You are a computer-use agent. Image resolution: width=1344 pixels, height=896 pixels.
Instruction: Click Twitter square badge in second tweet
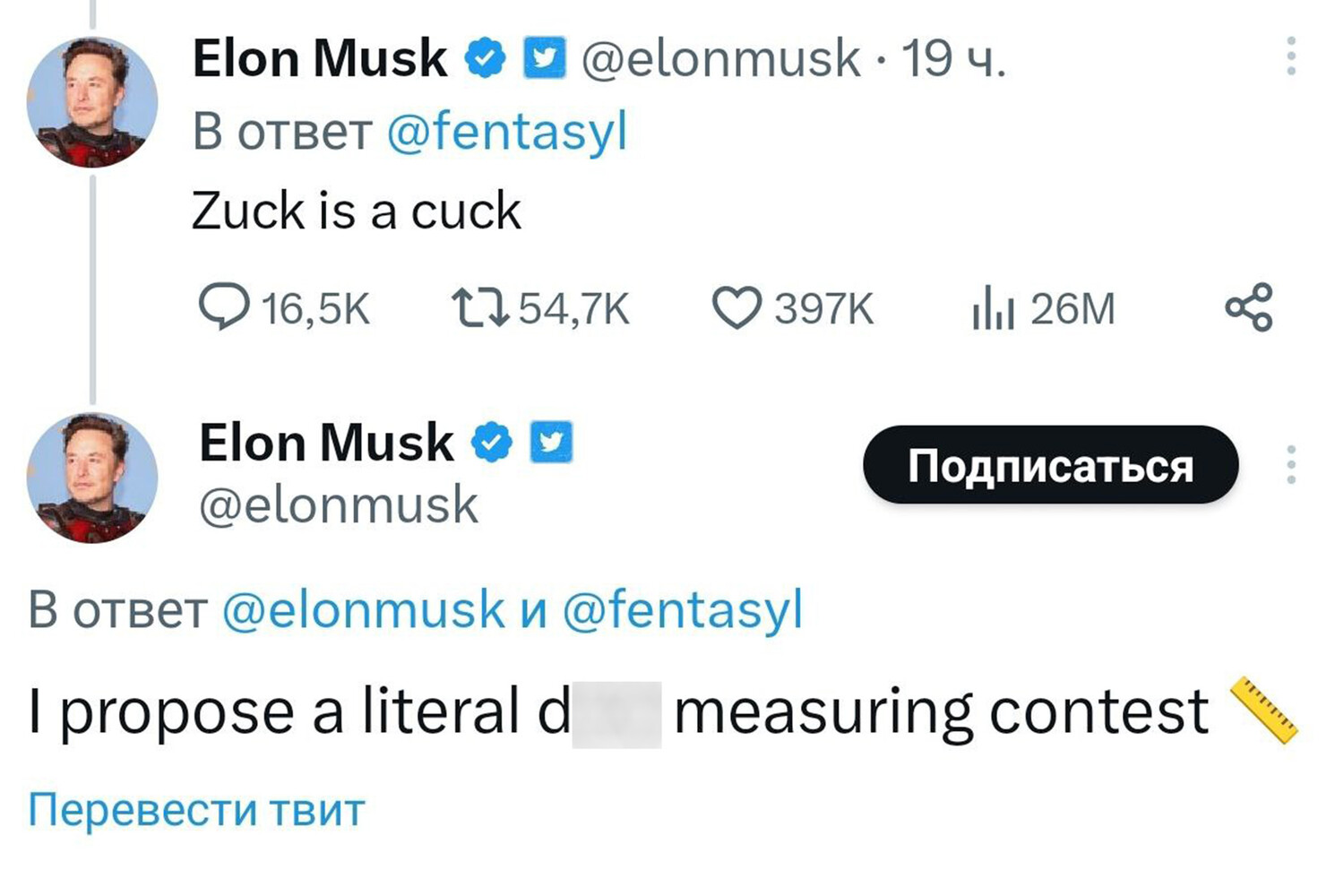551,443
